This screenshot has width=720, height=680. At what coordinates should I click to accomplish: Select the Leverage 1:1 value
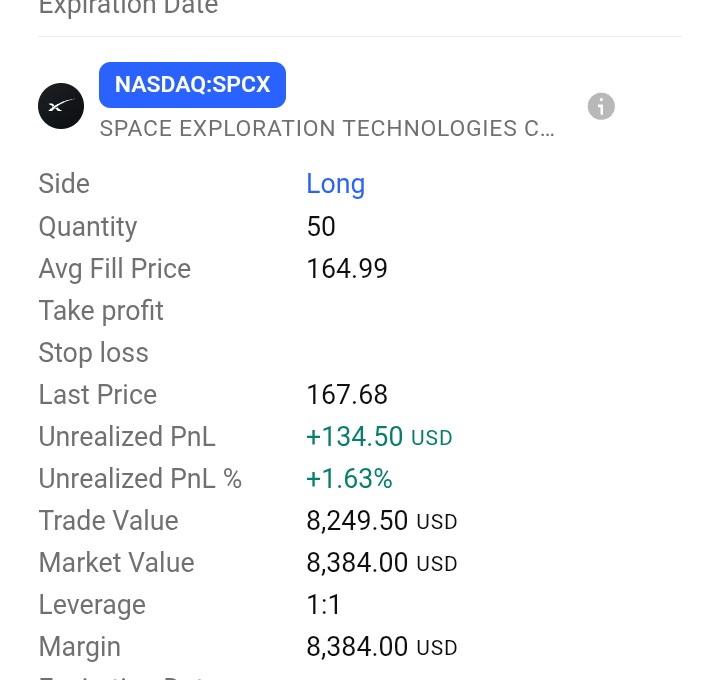click(x=323, y=605)
